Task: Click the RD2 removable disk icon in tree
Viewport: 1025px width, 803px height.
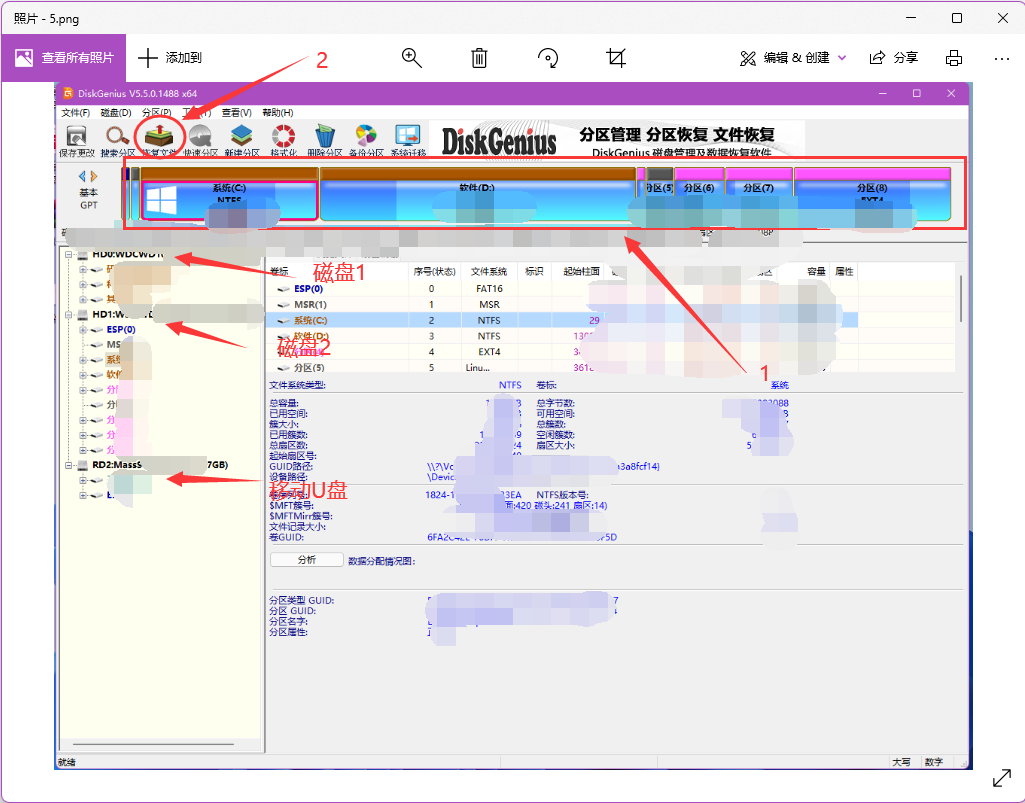Action: (x=83, y=465)
